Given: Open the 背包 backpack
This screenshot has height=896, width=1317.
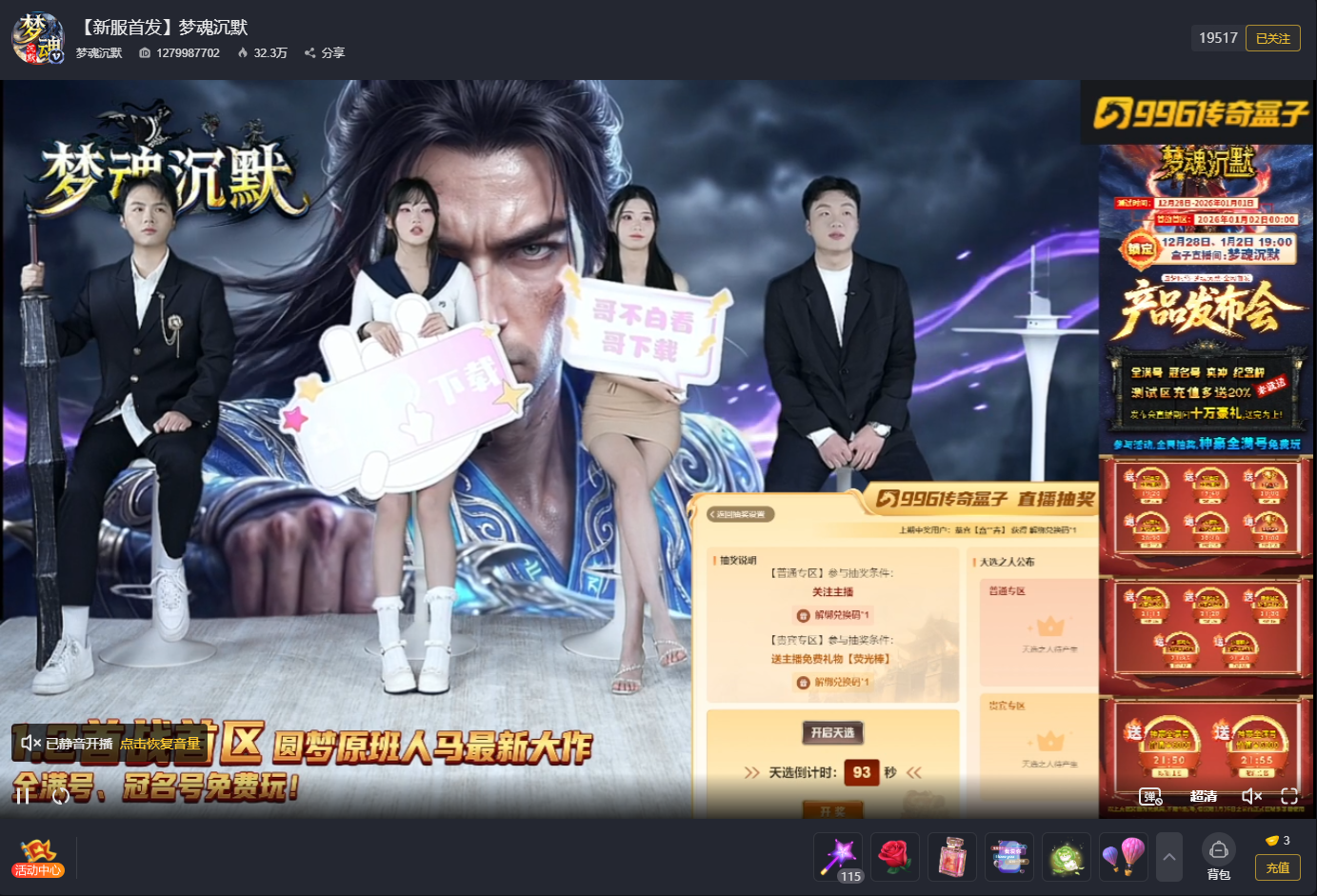Looking at the screenshot, I should click(x=1219, y=858).
